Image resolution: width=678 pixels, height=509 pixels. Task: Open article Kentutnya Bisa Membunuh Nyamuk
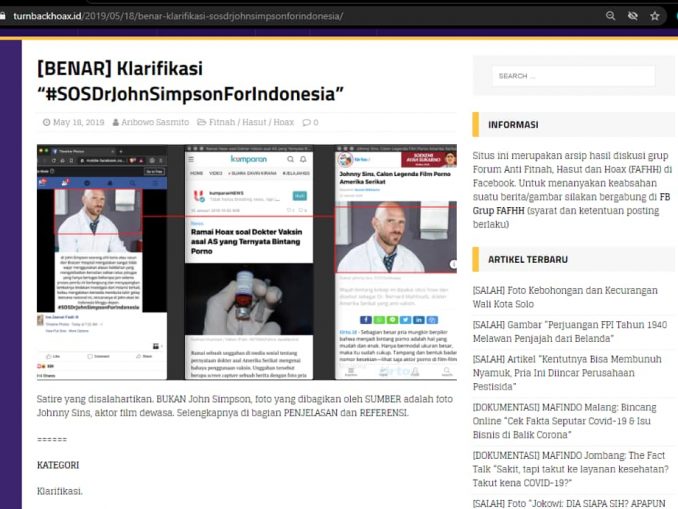[x=566, y=373]
